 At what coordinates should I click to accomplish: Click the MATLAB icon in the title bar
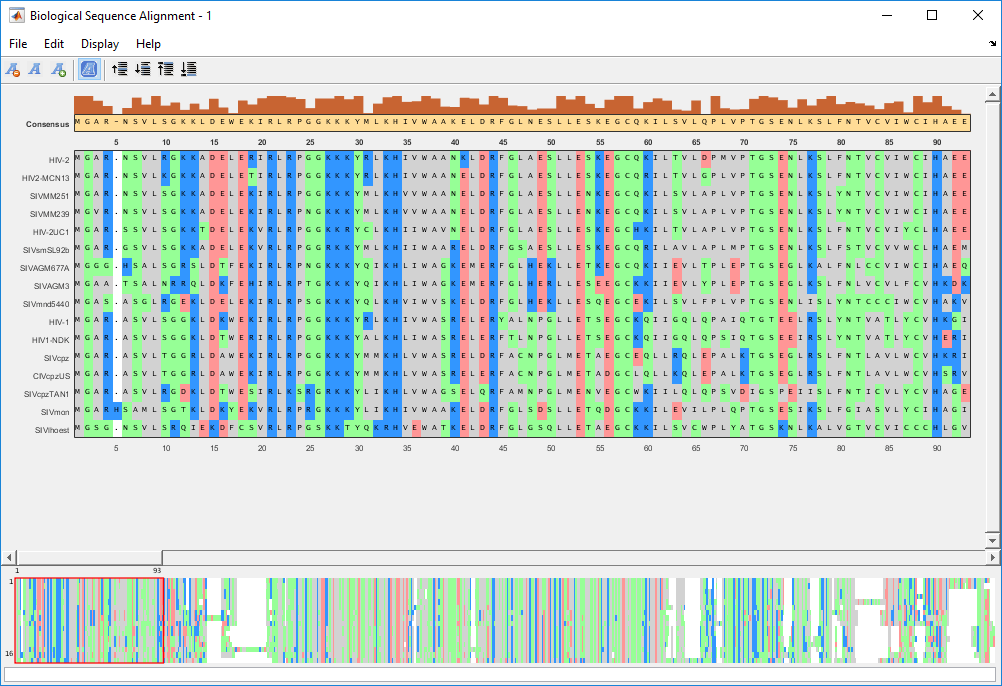click(17, 15)
